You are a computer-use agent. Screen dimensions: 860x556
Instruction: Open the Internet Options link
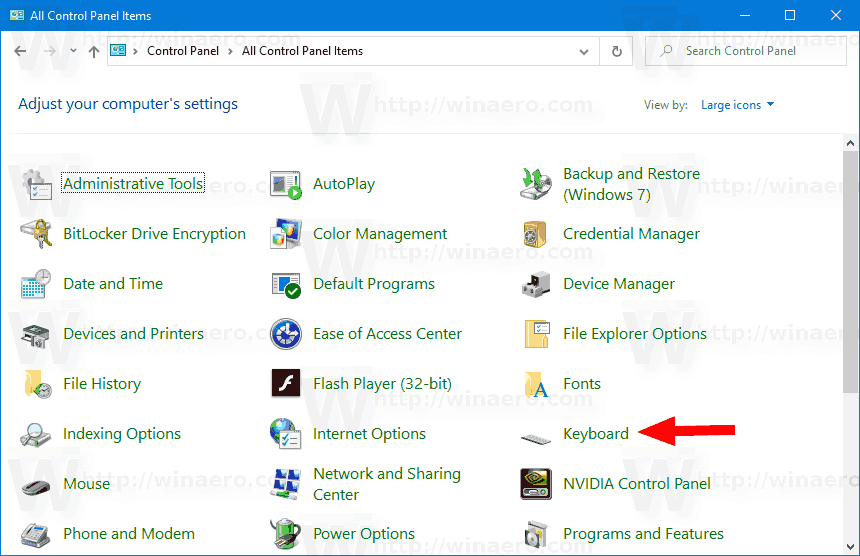click(369, 434)
